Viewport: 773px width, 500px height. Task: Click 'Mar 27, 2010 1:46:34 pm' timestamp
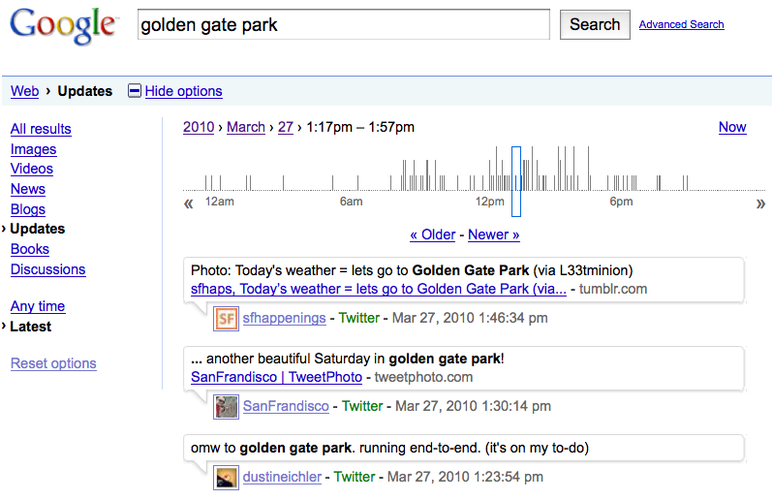coord(470,318)
